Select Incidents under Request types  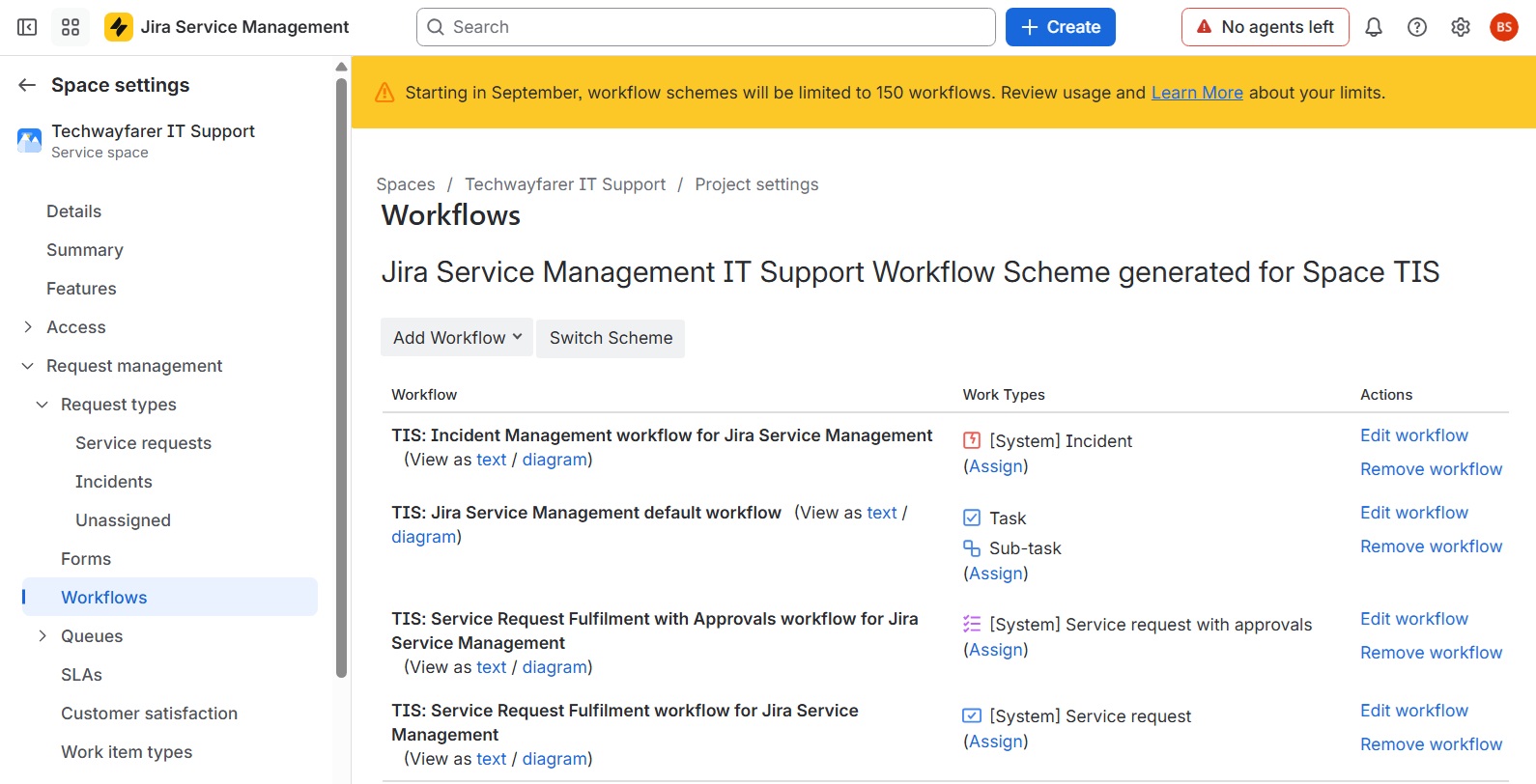[114, 482]
